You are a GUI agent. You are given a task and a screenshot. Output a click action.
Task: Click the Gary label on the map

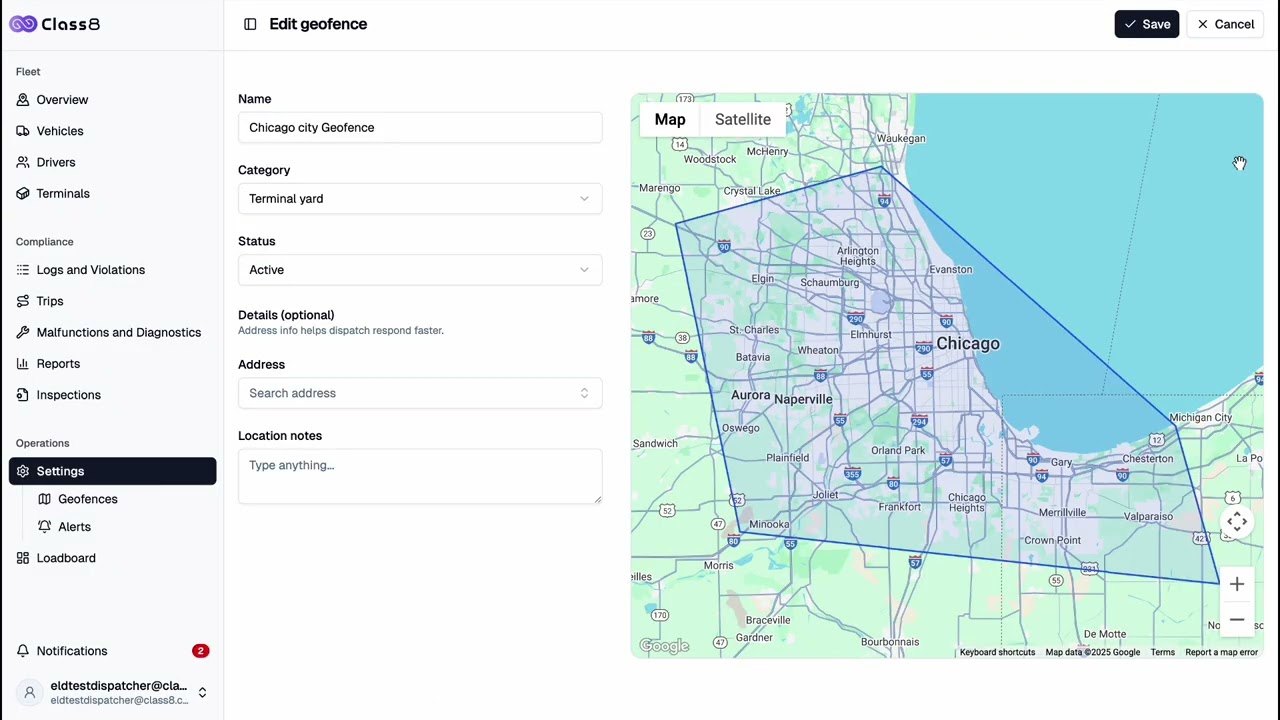pos(1061,462)
